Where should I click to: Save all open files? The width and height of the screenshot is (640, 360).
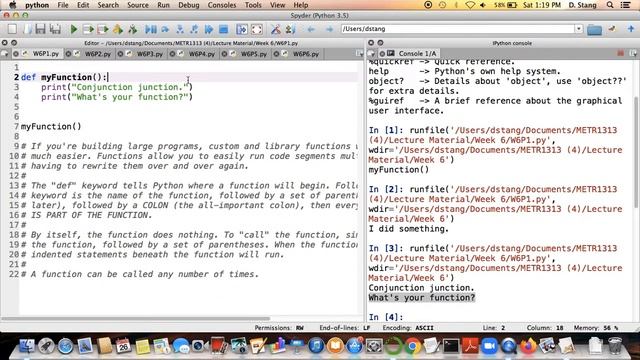click(x=55, y=29)
